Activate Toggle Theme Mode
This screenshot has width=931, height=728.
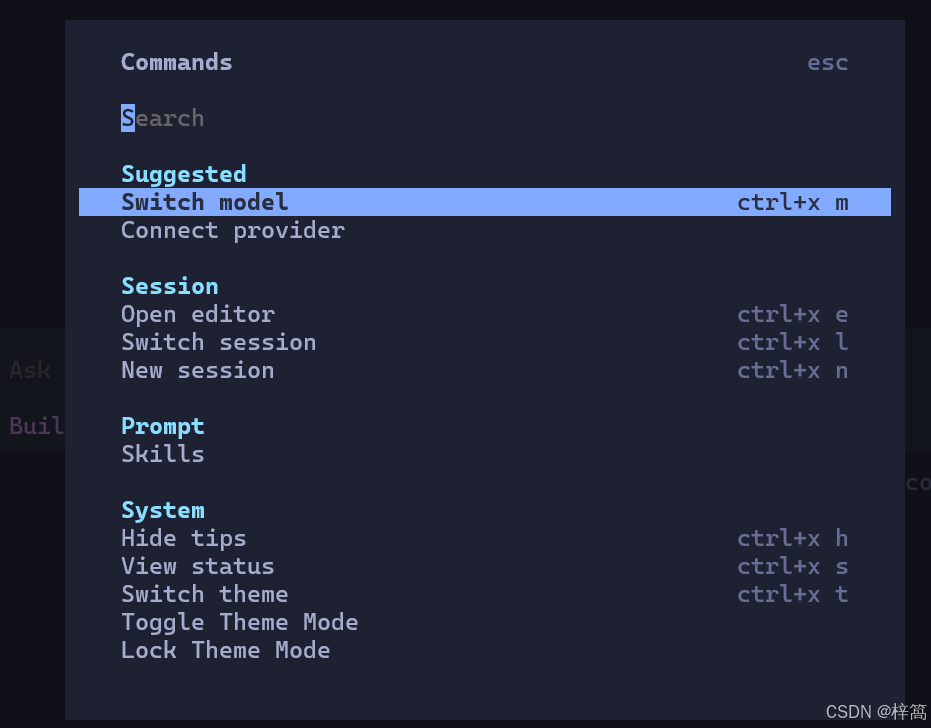click(x=484, y=622)
